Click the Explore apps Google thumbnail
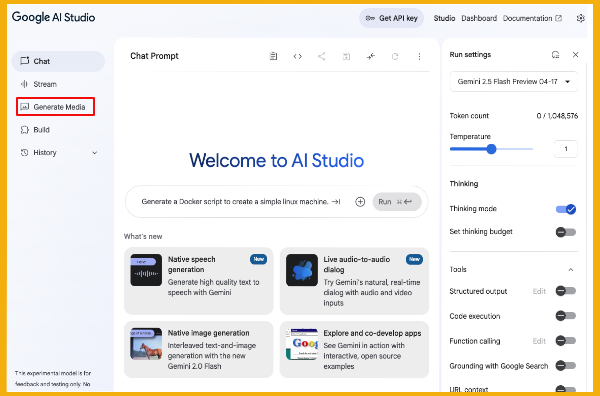Viewport: 600px width, 396px height. [302, 344]
